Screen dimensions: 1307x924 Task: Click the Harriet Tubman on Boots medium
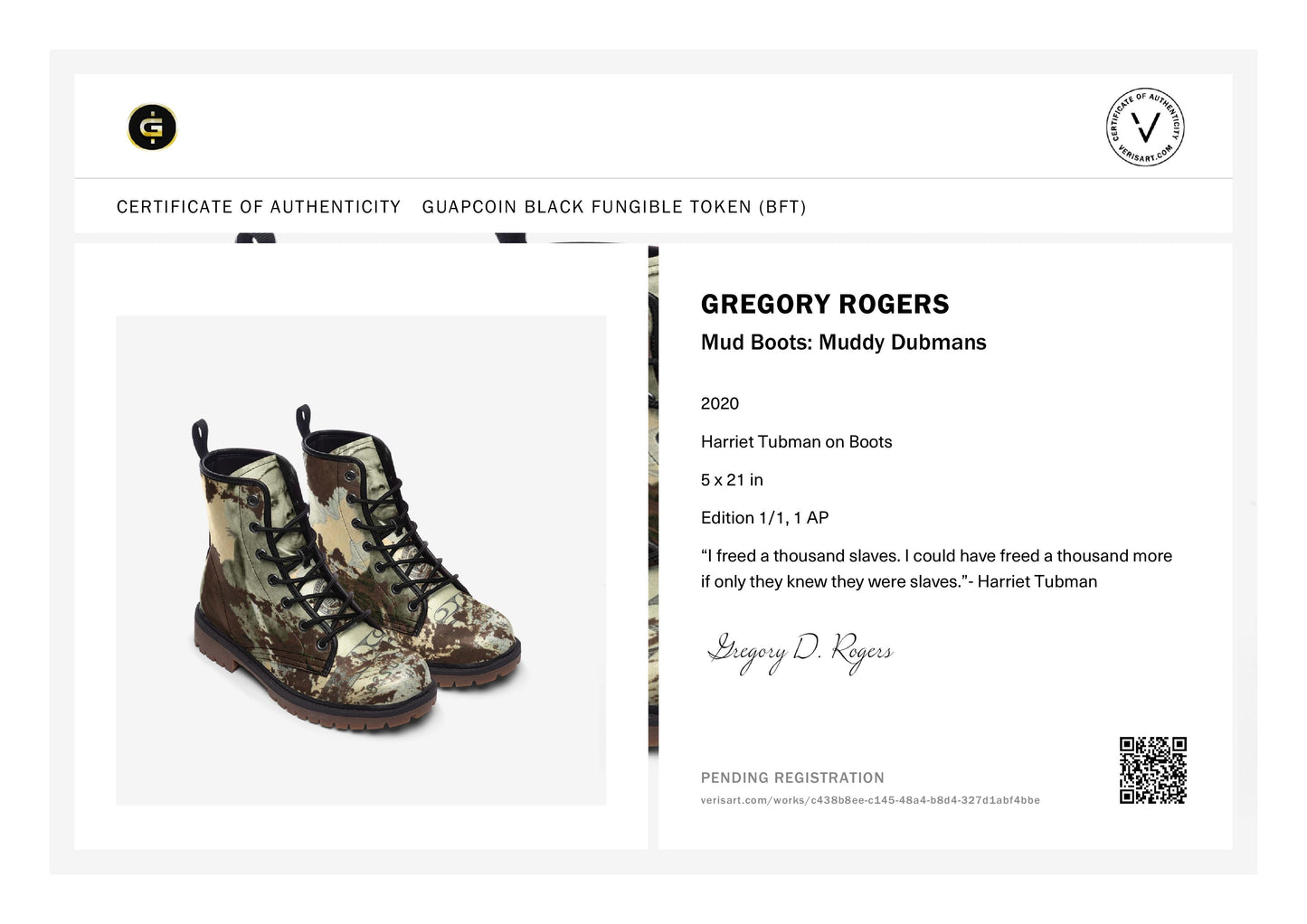(796, 442)
